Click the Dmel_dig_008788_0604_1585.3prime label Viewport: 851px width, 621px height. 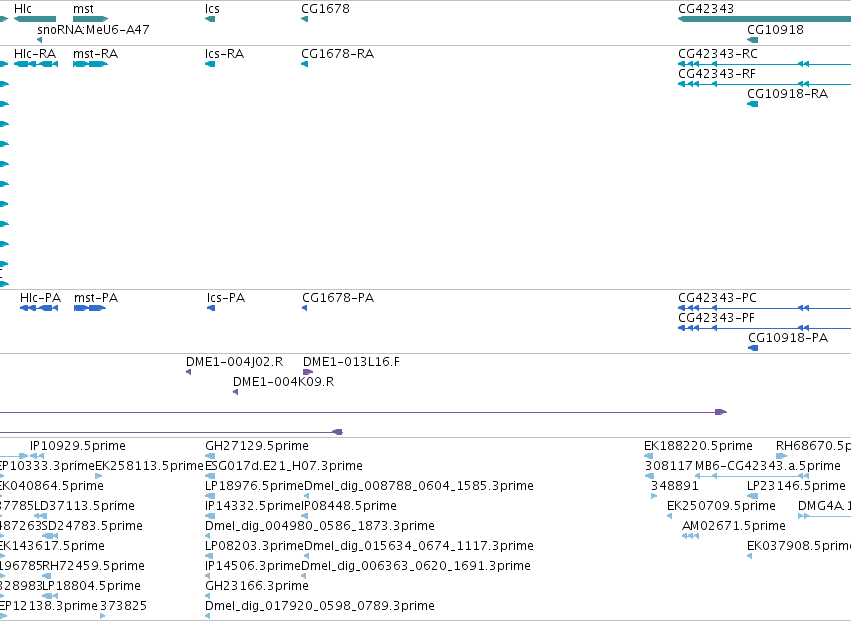(x=418, y=486)
